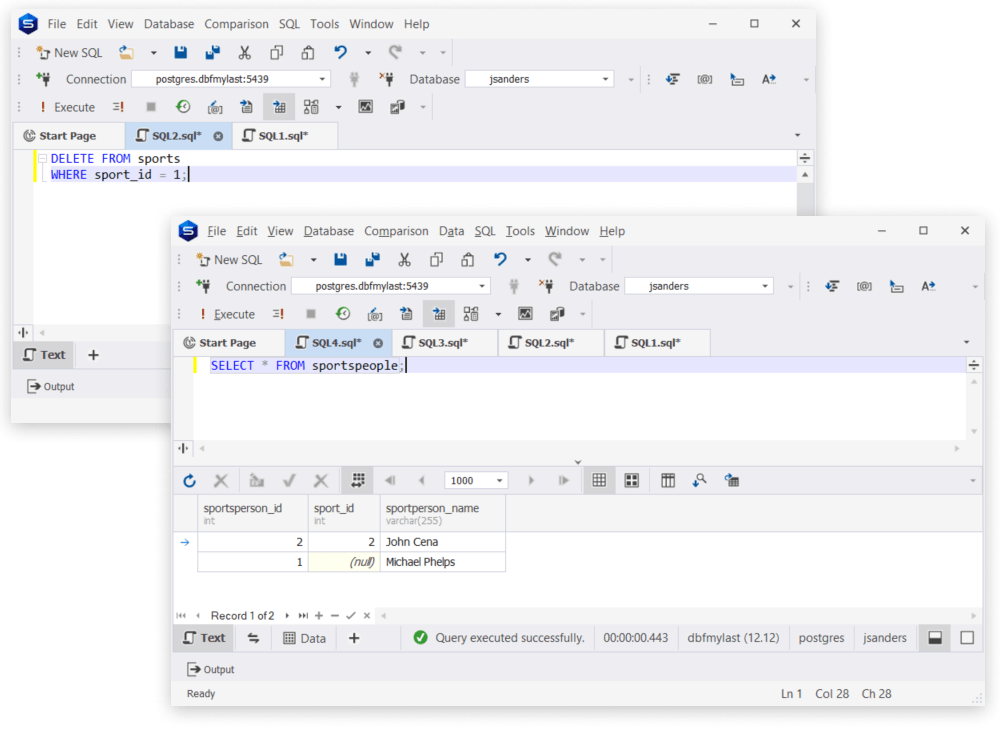Select the (null) sport_id cell
The image size is (1000, 729).
tap(344, 562)
